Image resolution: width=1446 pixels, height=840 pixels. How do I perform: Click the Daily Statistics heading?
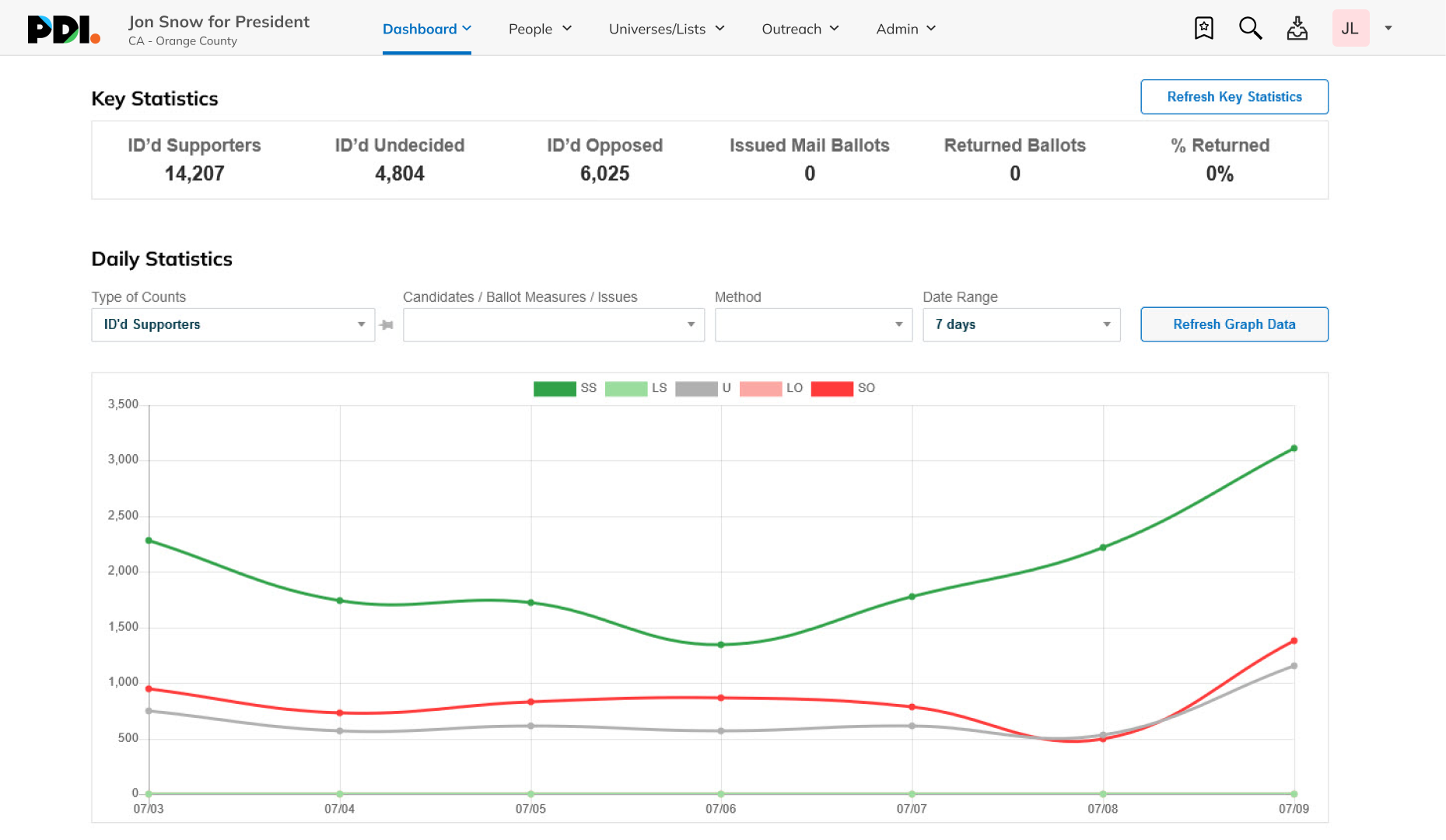tap(162, 259)
